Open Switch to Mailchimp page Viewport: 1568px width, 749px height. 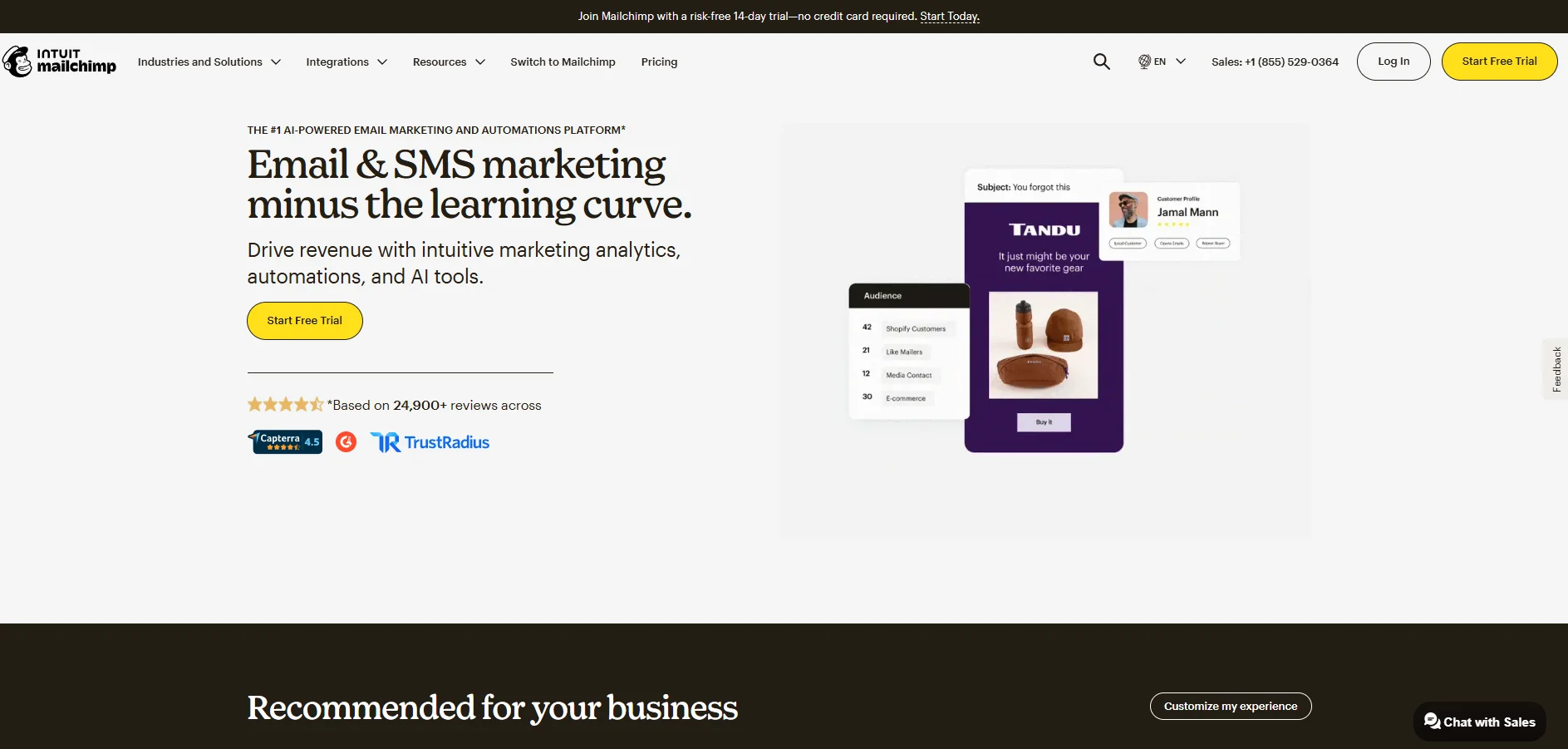[563, 62]
